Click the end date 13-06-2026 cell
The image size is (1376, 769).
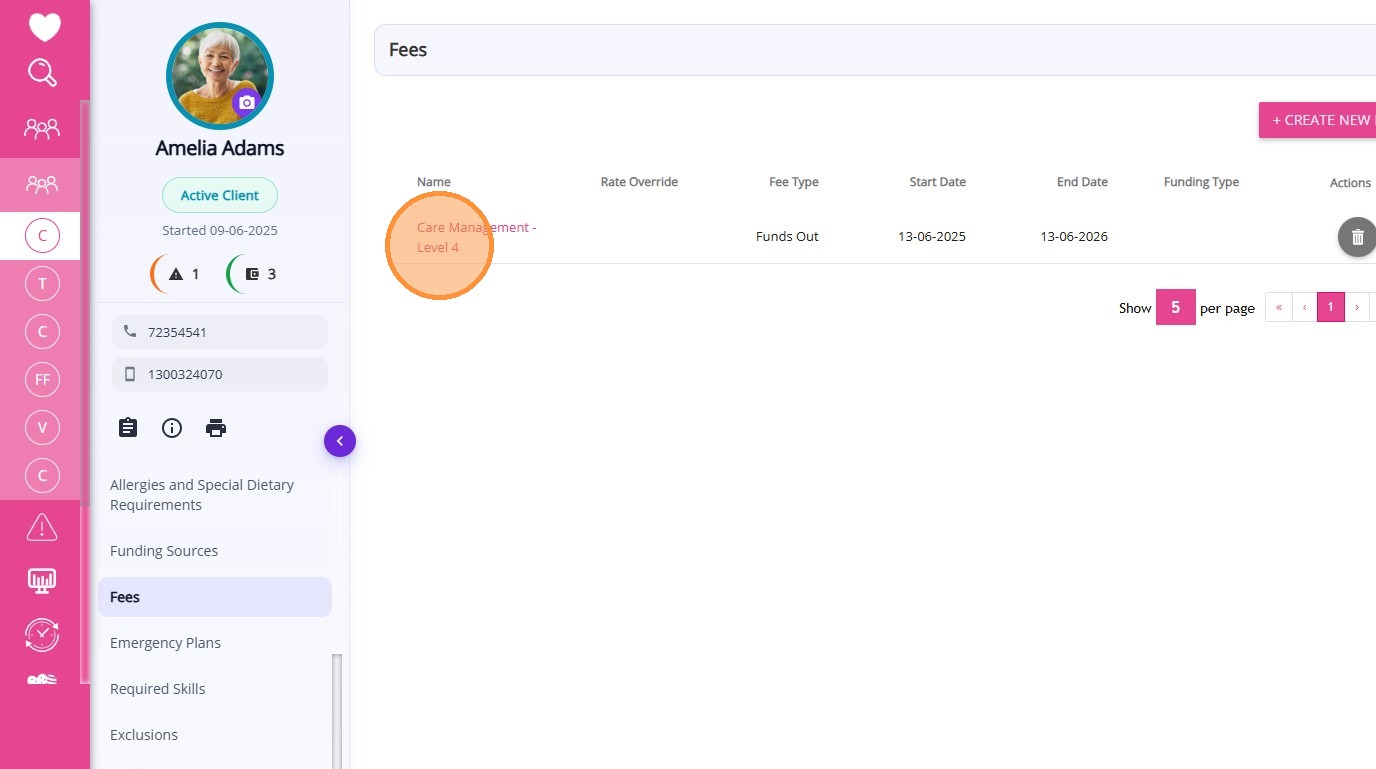[1074, 237]
